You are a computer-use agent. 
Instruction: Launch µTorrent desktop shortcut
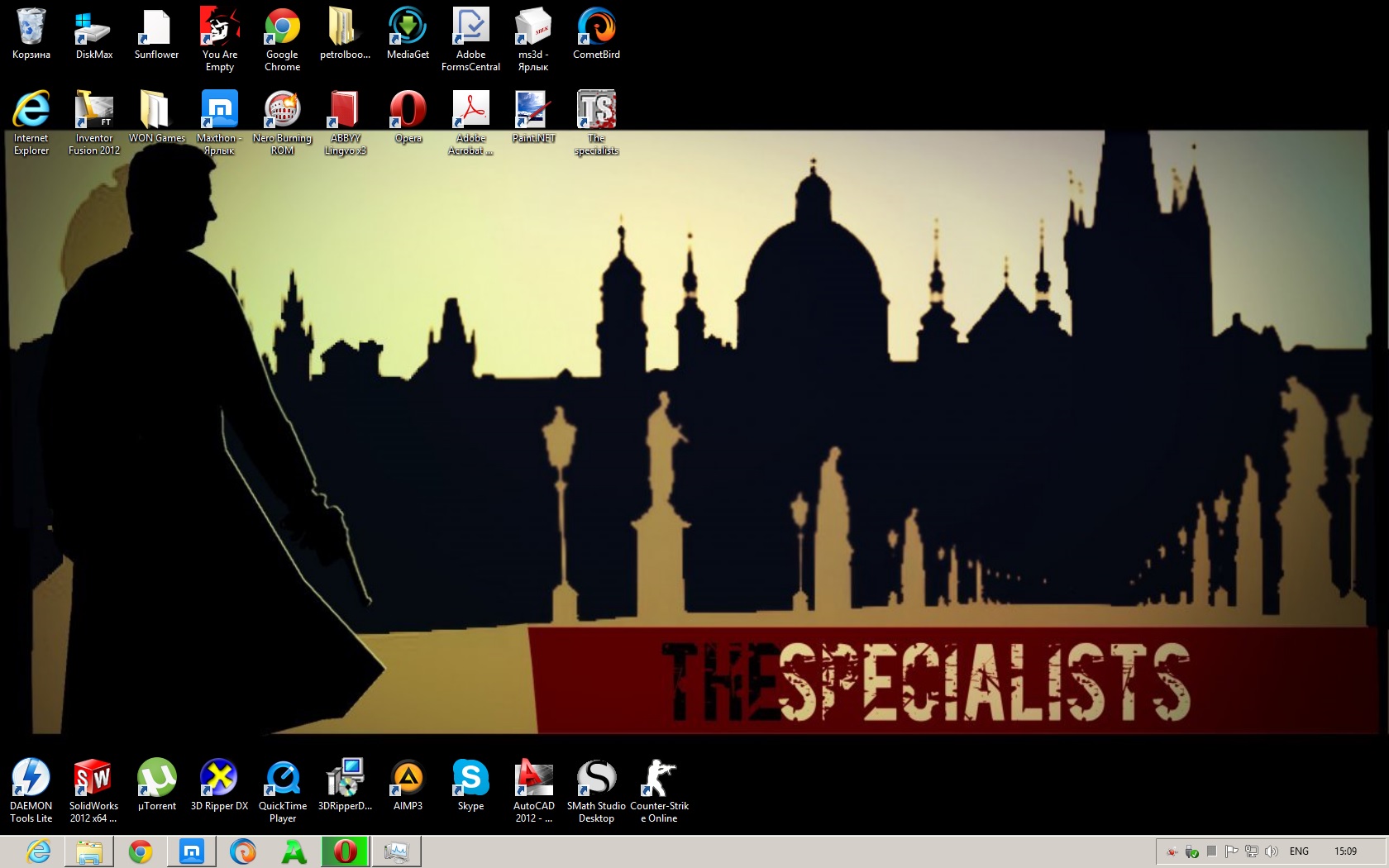[x=157, y=785]
